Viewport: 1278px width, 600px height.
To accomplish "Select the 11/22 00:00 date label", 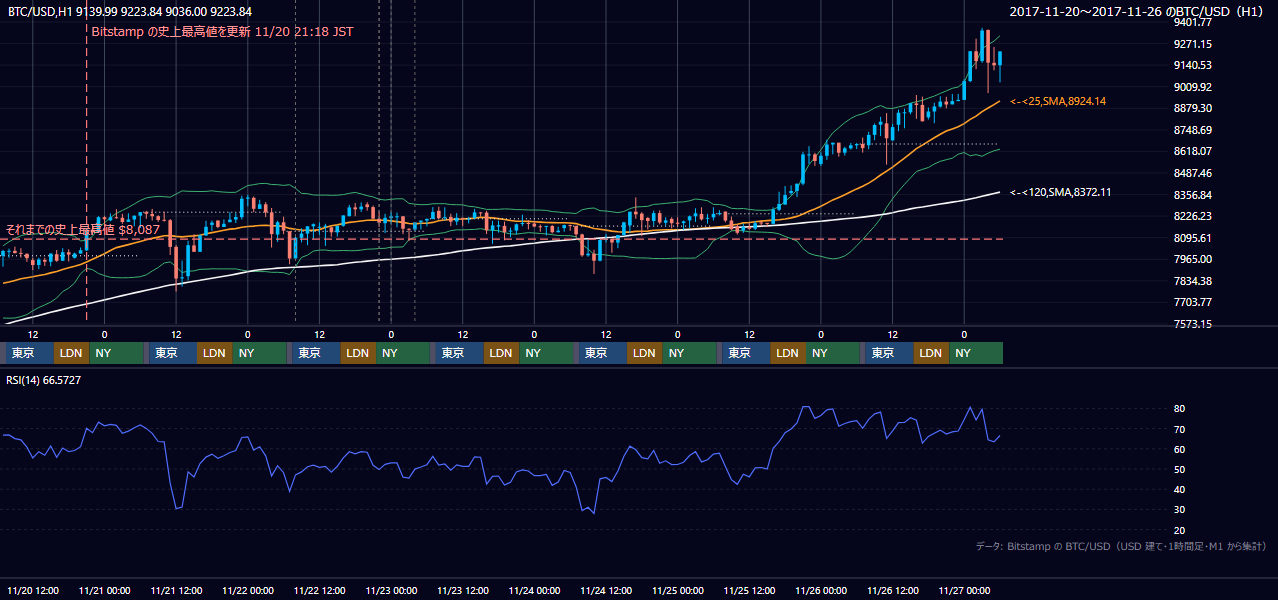I will [248, 590].
